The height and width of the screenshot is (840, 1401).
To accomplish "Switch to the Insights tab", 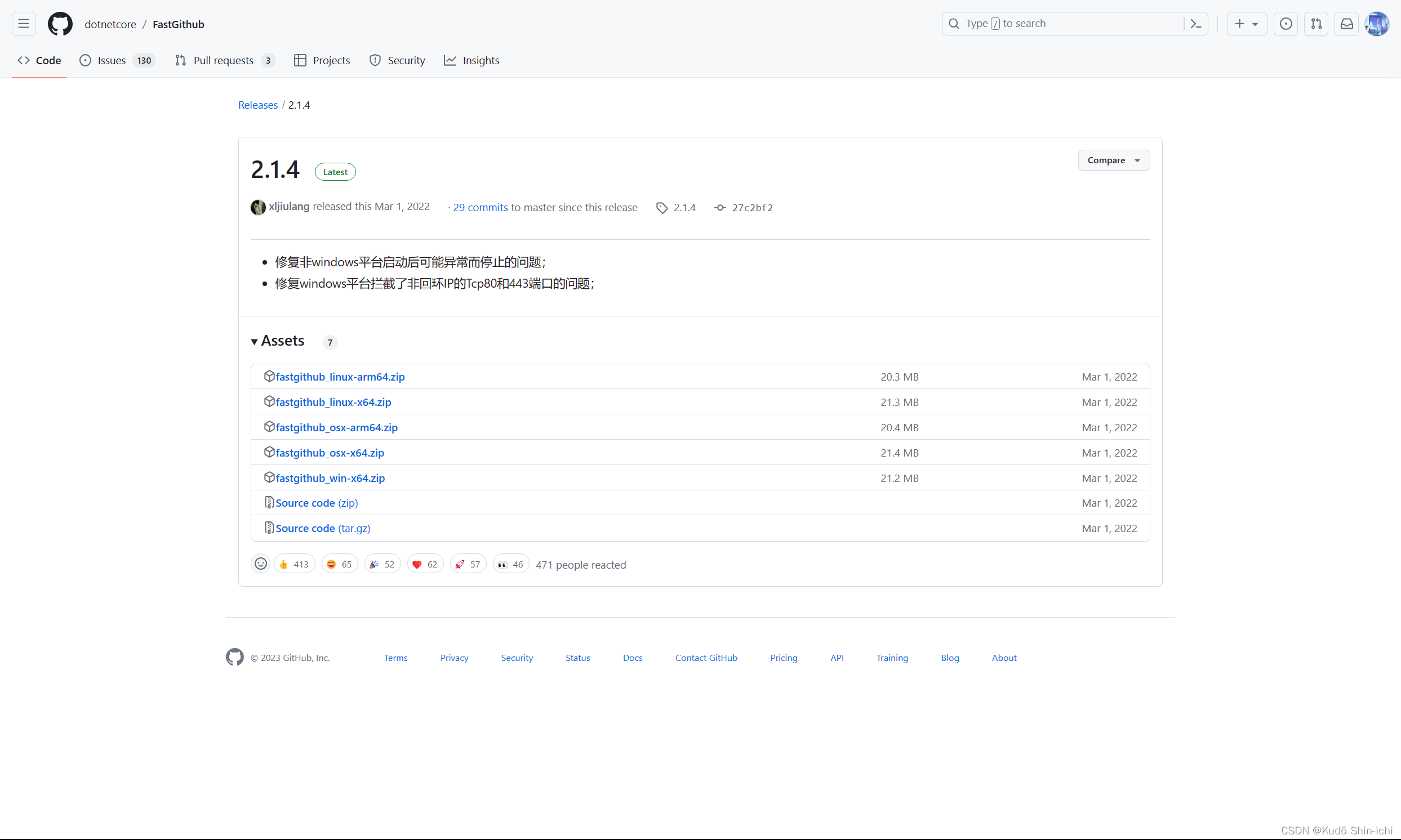I will 472,61.
